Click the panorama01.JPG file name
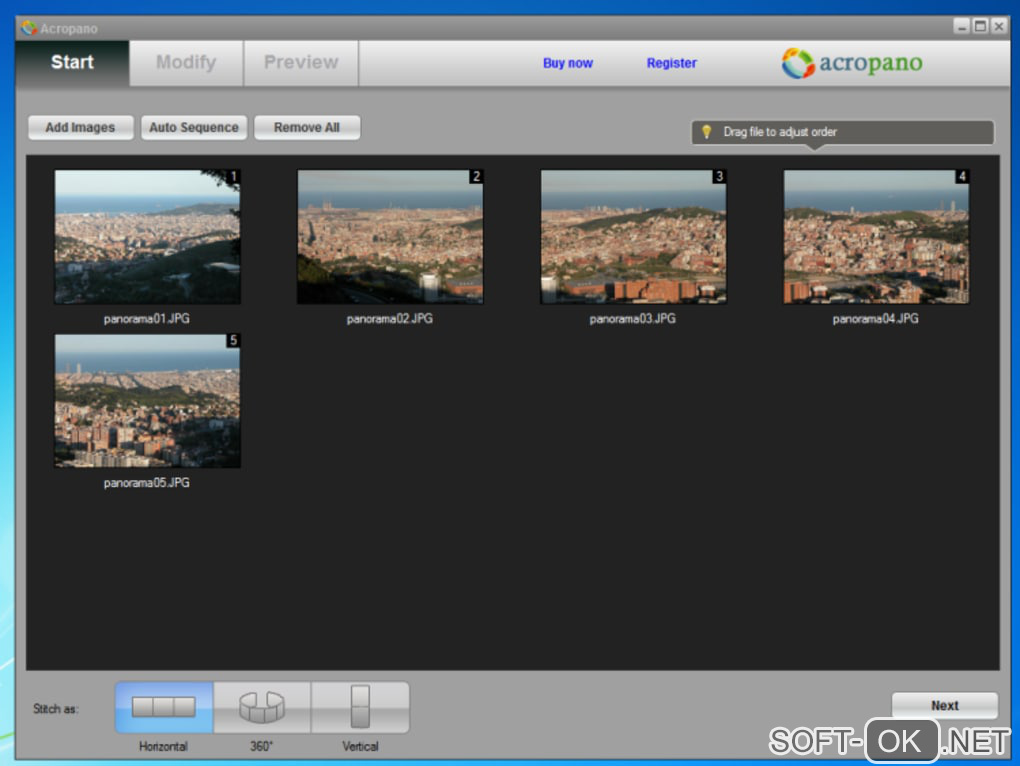Screen dimensions: 1020x766 tap(147, 319)
